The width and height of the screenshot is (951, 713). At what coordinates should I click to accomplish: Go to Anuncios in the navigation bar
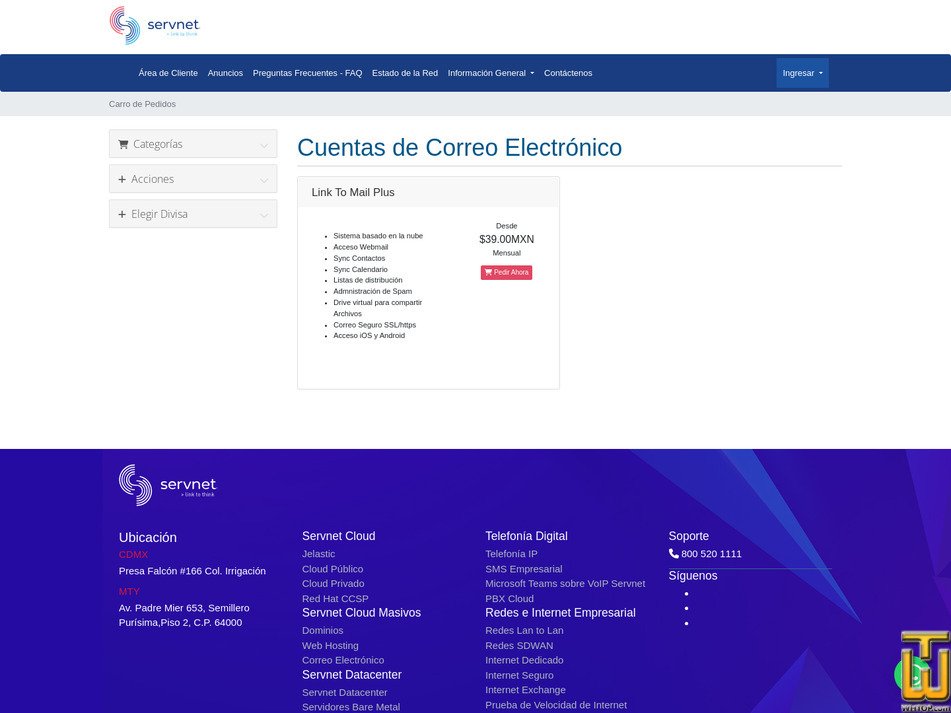(x=225, y=73)
